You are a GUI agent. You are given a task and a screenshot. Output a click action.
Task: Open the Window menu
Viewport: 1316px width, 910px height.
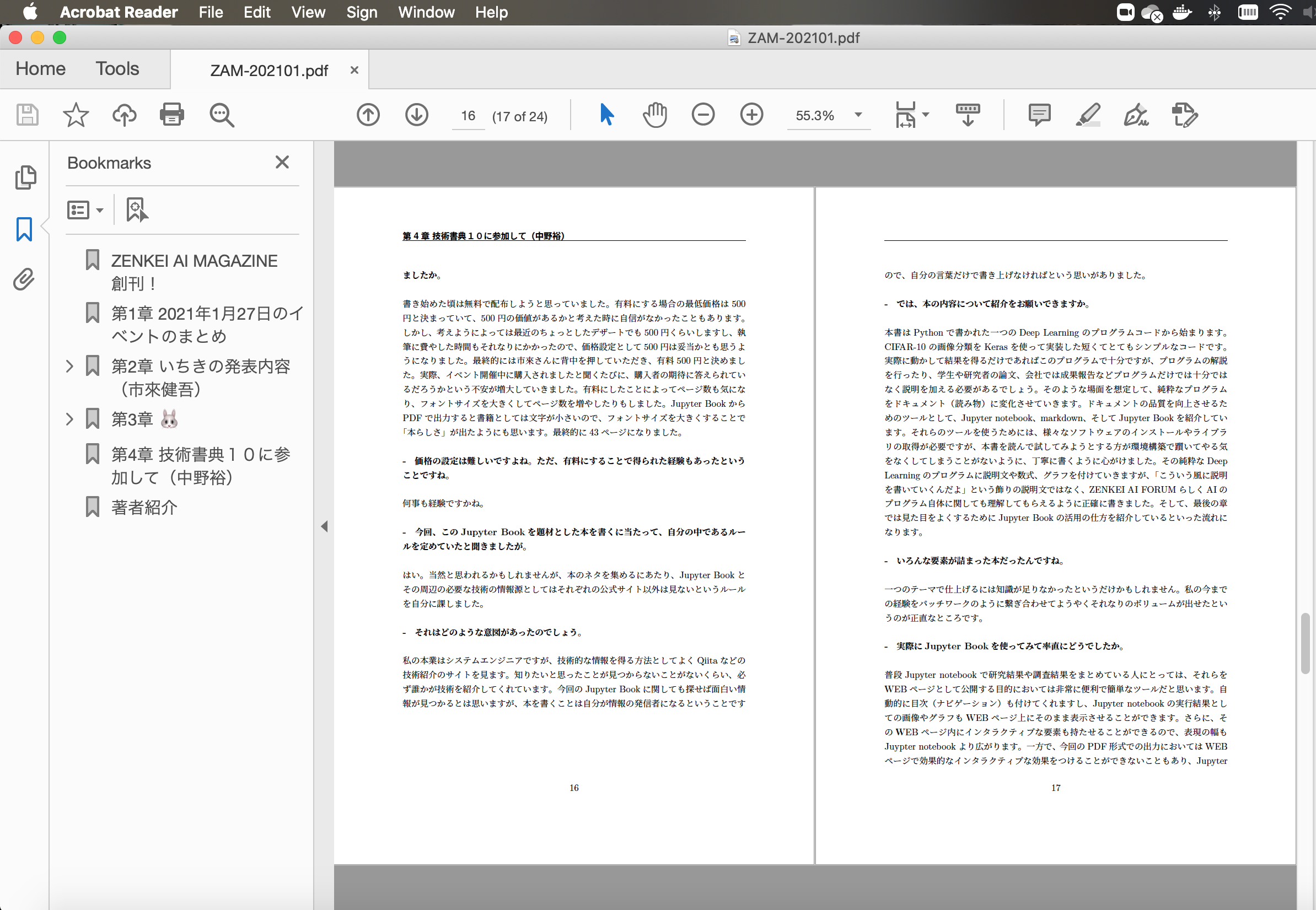tap(427, 12)
